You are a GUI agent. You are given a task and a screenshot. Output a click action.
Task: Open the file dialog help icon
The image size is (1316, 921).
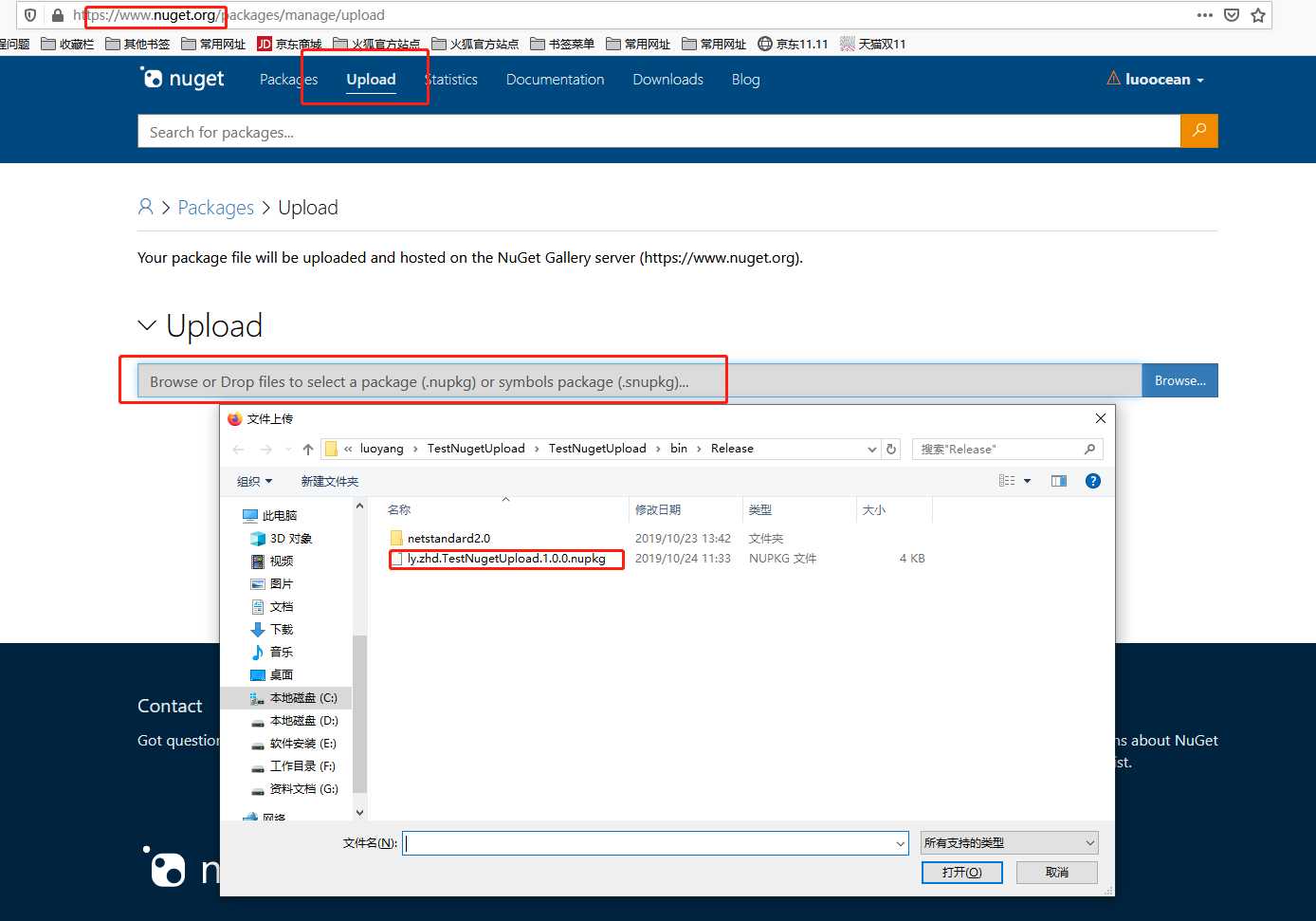tap(1093, 481)
